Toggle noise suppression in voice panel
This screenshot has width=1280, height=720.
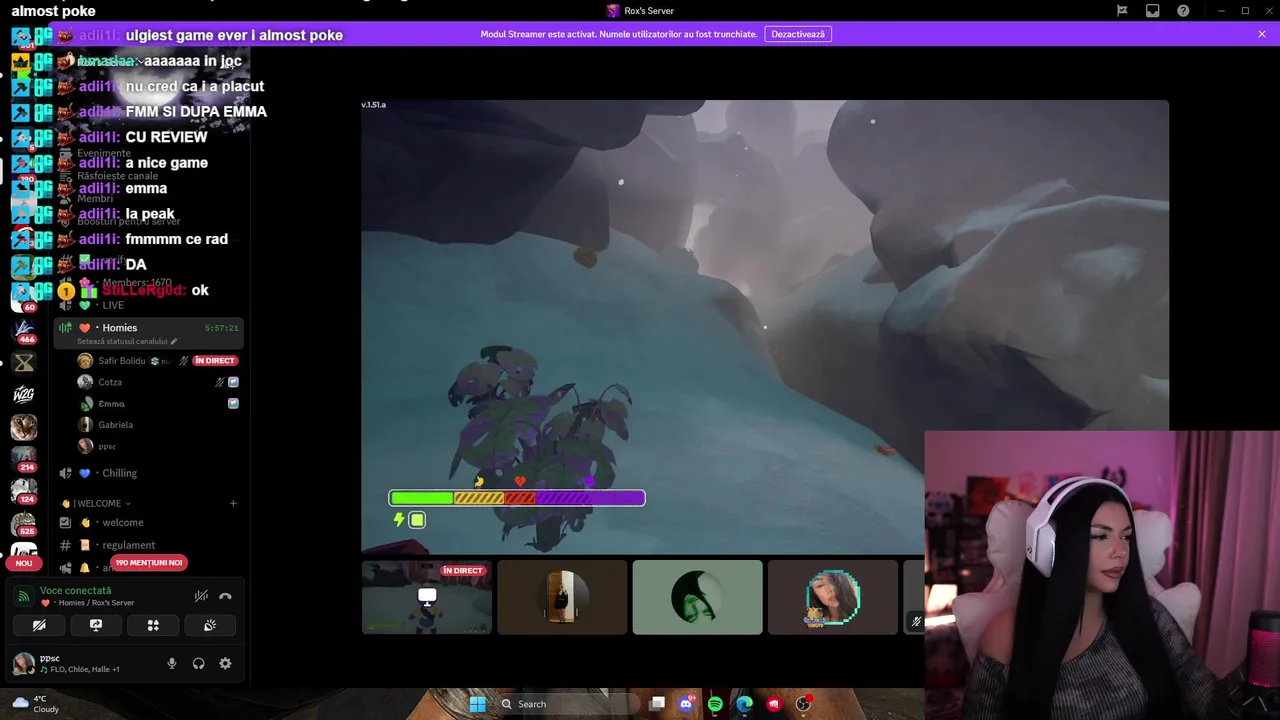(x=201, y=596)
